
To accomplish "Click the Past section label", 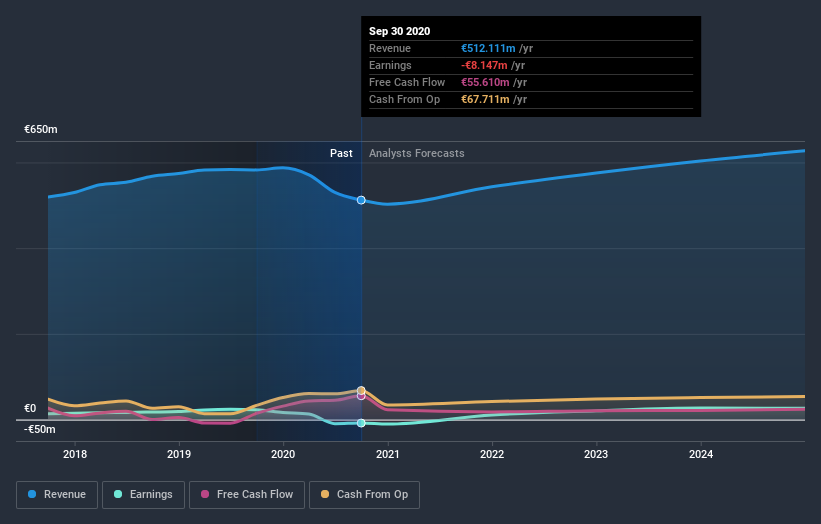I will [341, 153].
